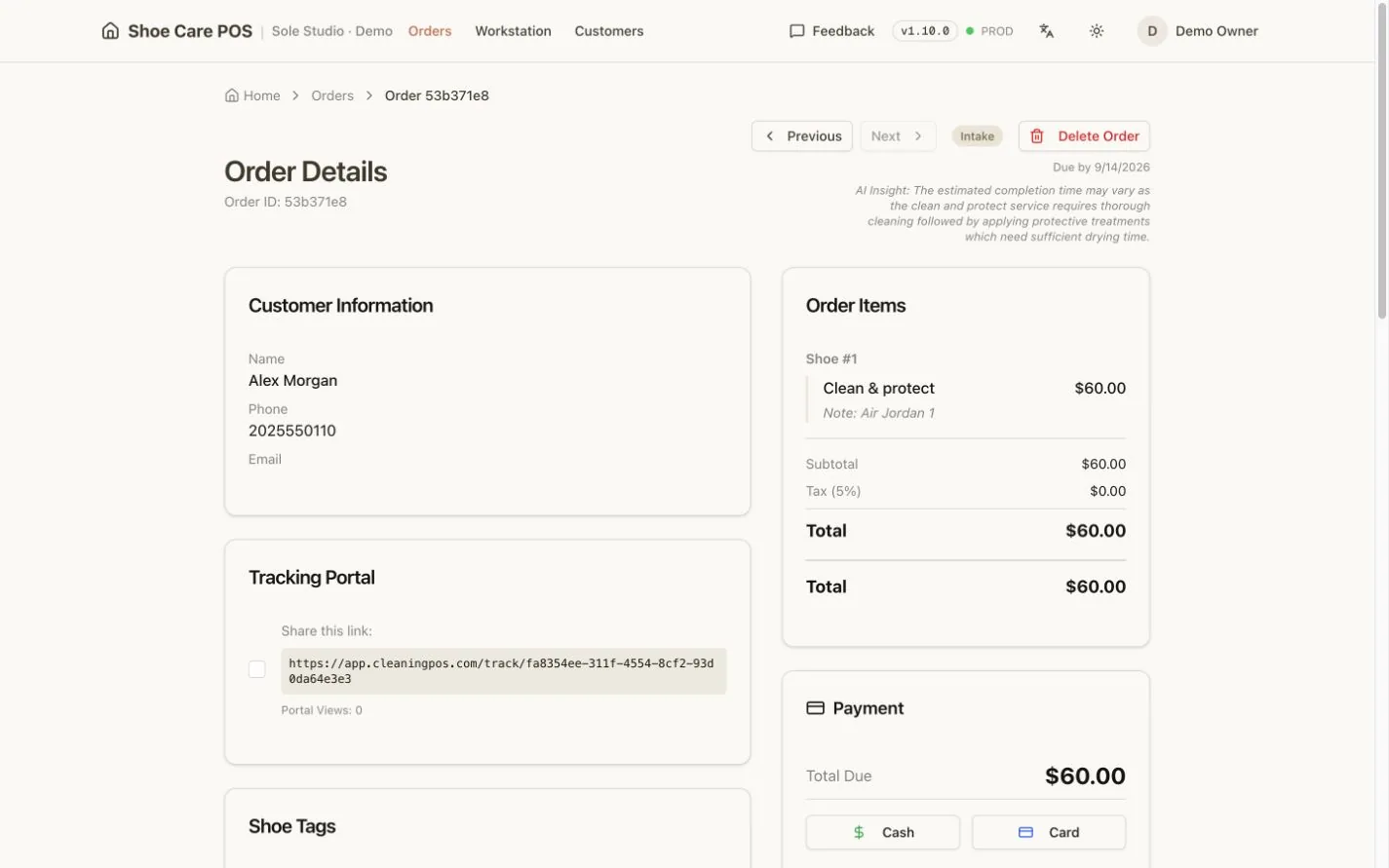The height and width of the screenshot is (868, 1389).
Task: Tick the checkbox beside the tracking link
Action: pyautogui.click(x=257, y=669)
